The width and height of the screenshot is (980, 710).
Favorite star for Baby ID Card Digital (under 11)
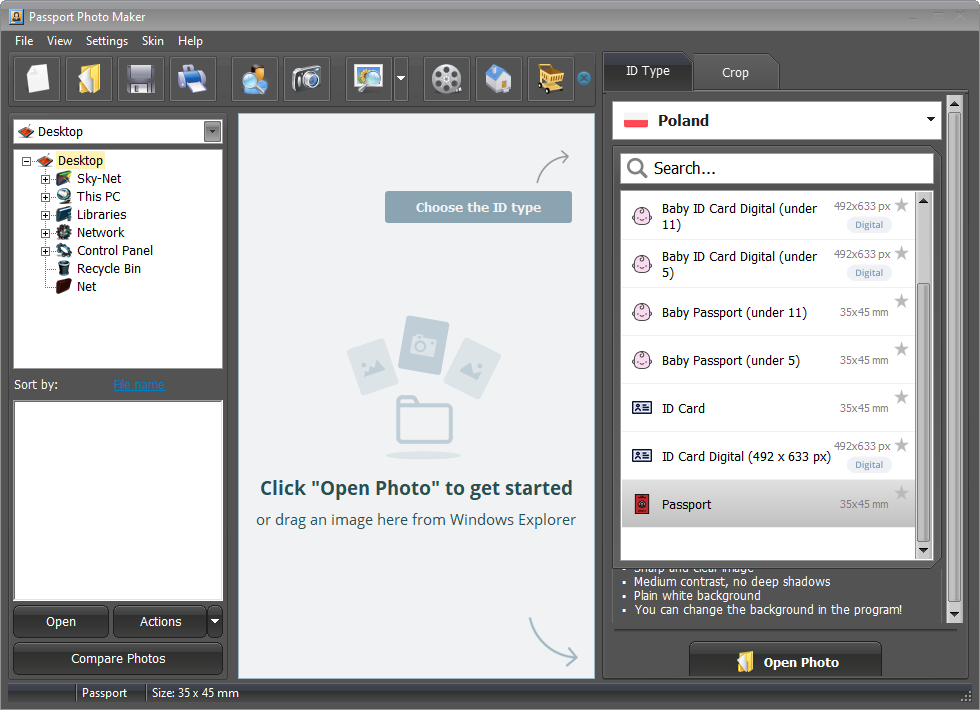(x=901, y=205)
